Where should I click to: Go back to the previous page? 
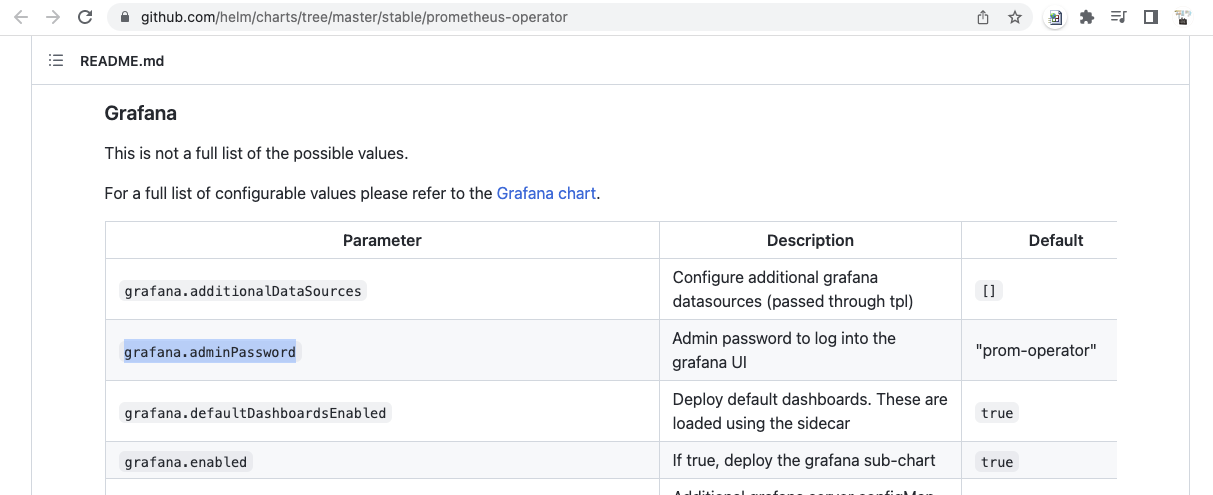click(x=21, y=17)
